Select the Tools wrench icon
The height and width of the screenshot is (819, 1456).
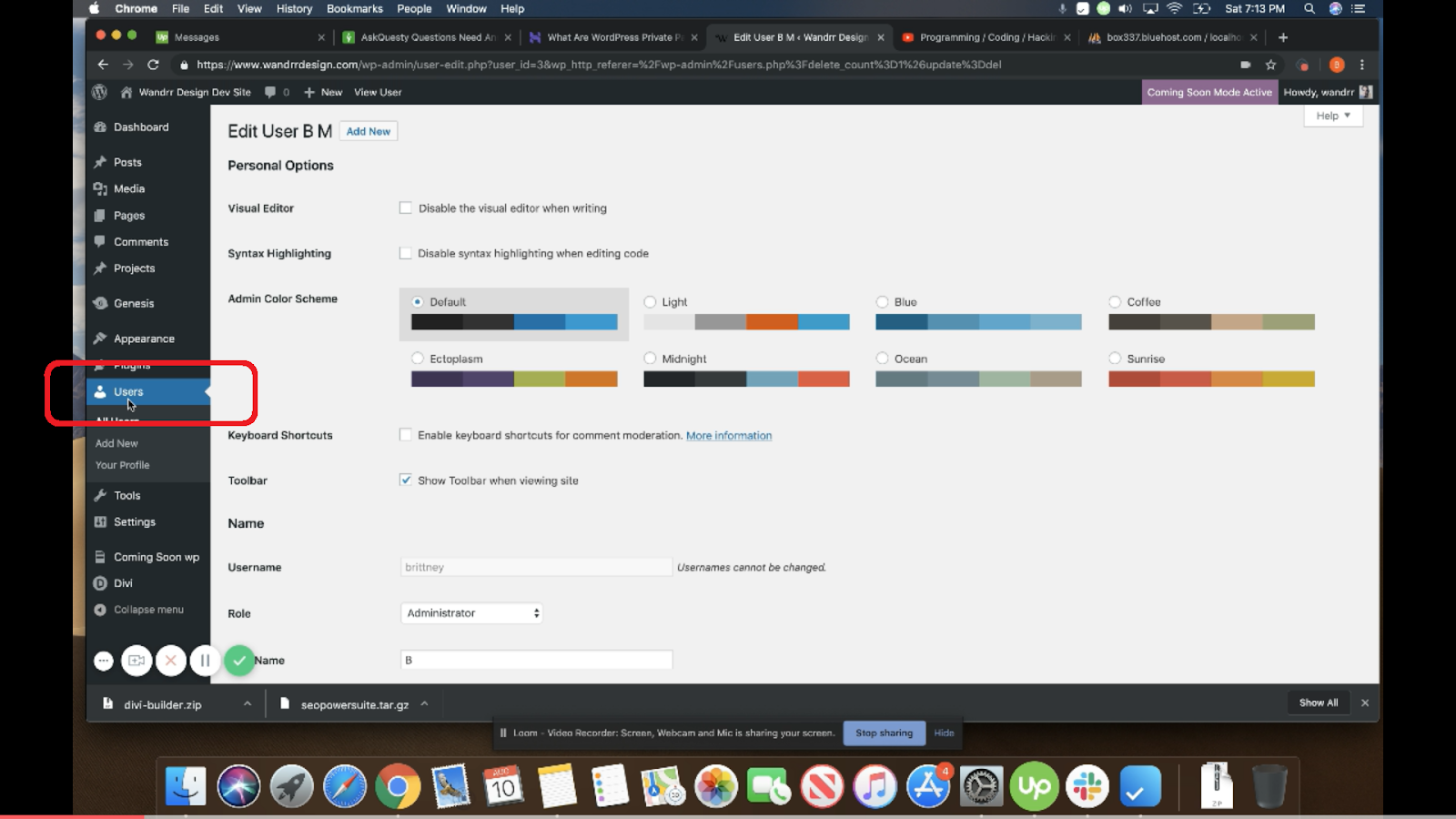[100, 495]
